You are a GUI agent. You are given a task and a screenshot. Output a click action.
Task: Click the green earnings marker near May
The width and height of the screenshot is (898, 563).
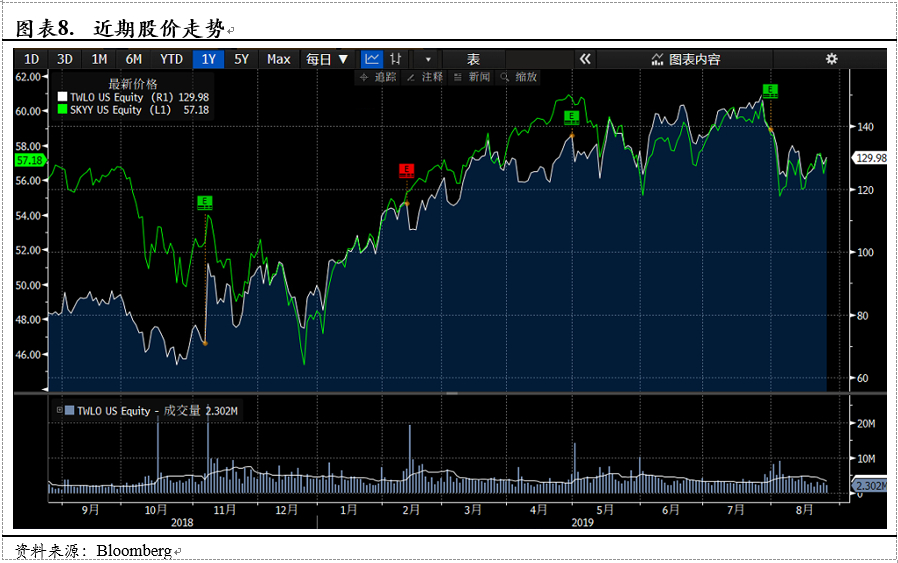tap(571, 117)
